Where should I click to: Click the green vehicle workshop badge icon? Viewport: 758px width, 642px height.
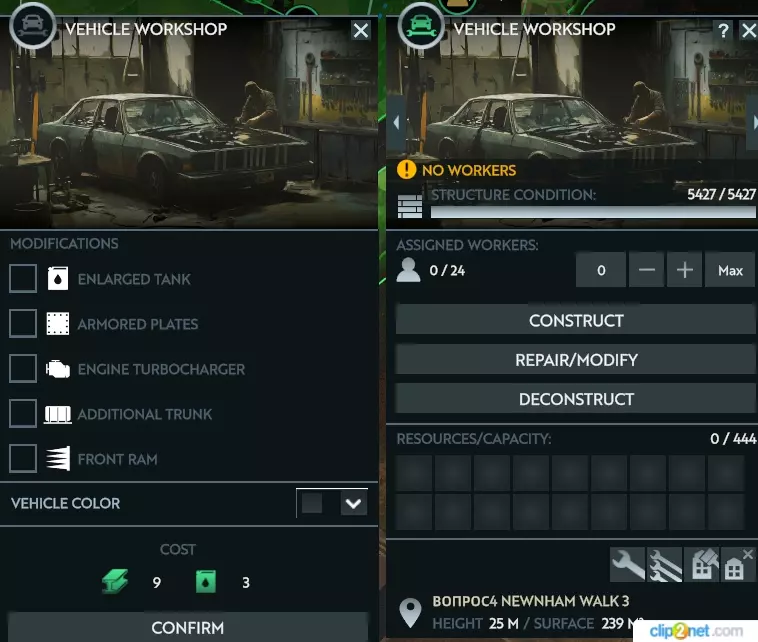pyautogui.click(x=420, y=25)
